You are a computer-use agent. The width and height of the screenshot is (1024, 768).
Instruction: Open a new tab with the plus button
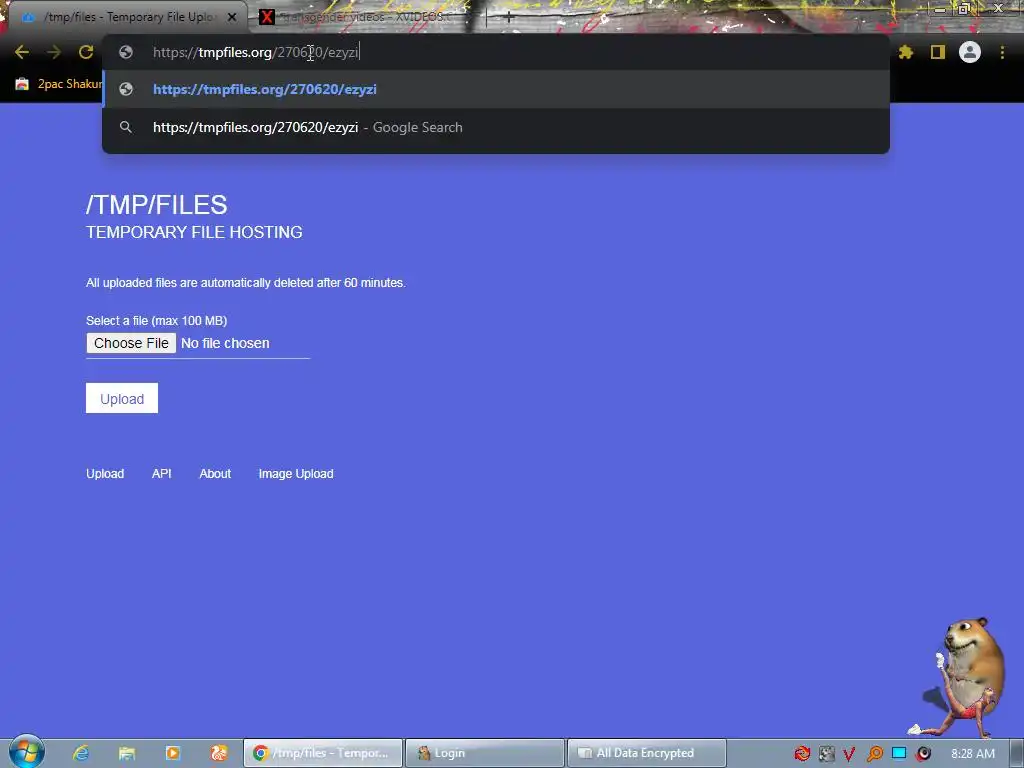508,18
